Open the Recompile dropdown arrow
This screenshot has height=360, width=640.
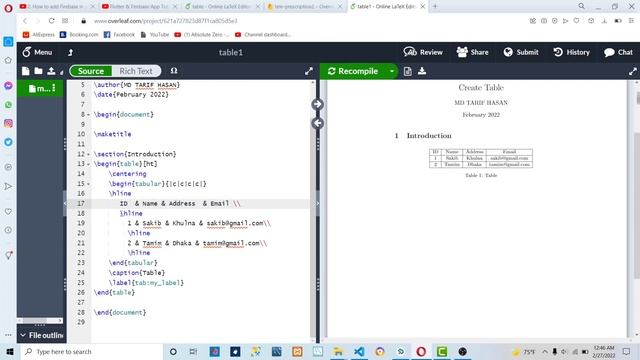(x=391, y=71)
